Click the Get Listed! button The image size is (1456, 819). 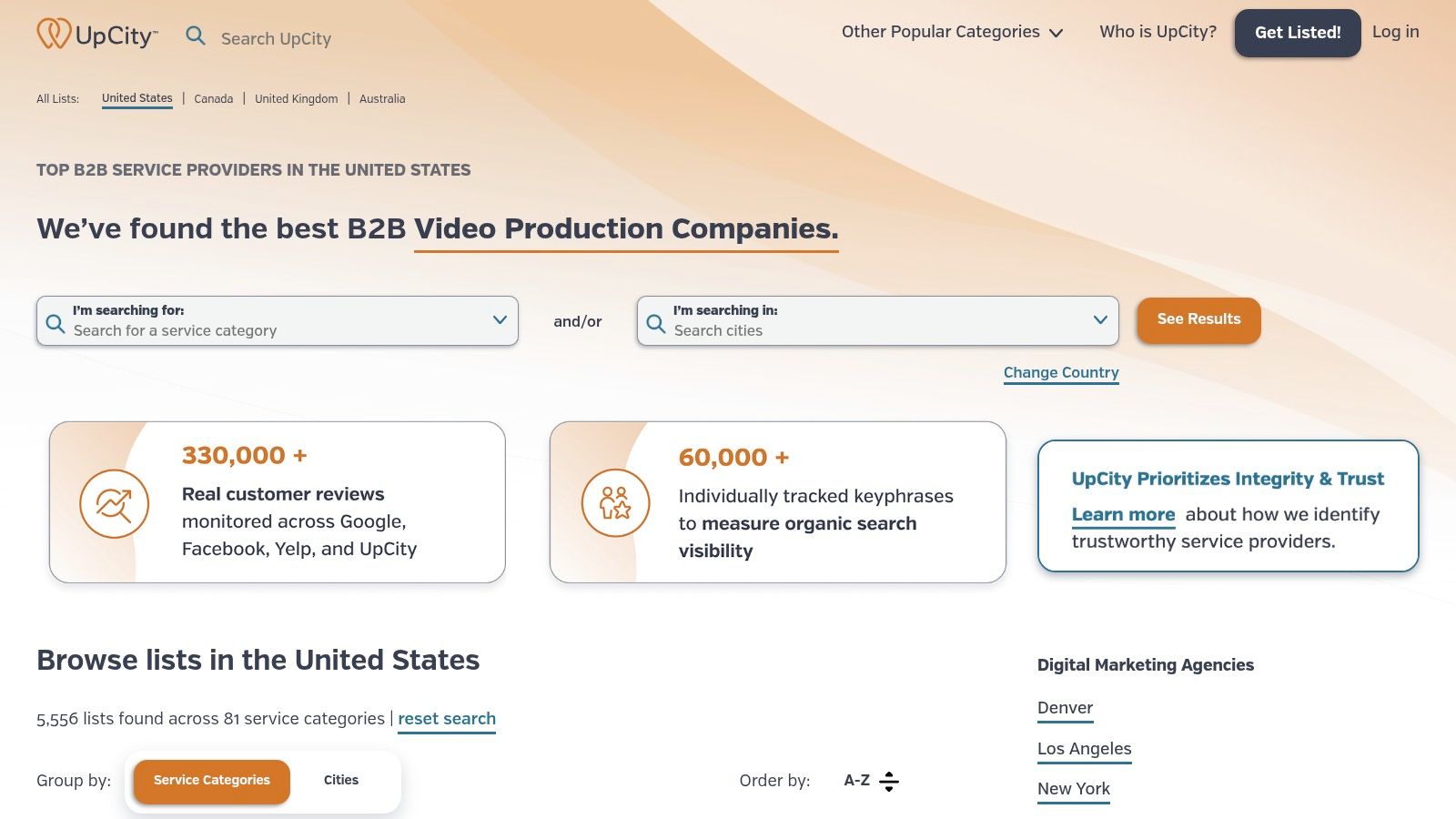(x=1297, y=33)
